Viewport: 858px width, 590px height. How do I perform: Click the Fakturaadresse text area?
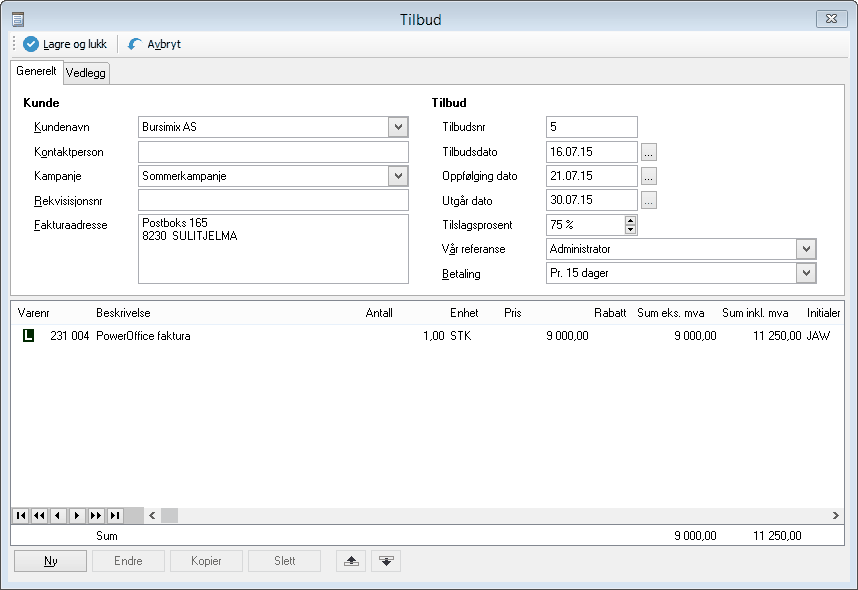273,249
